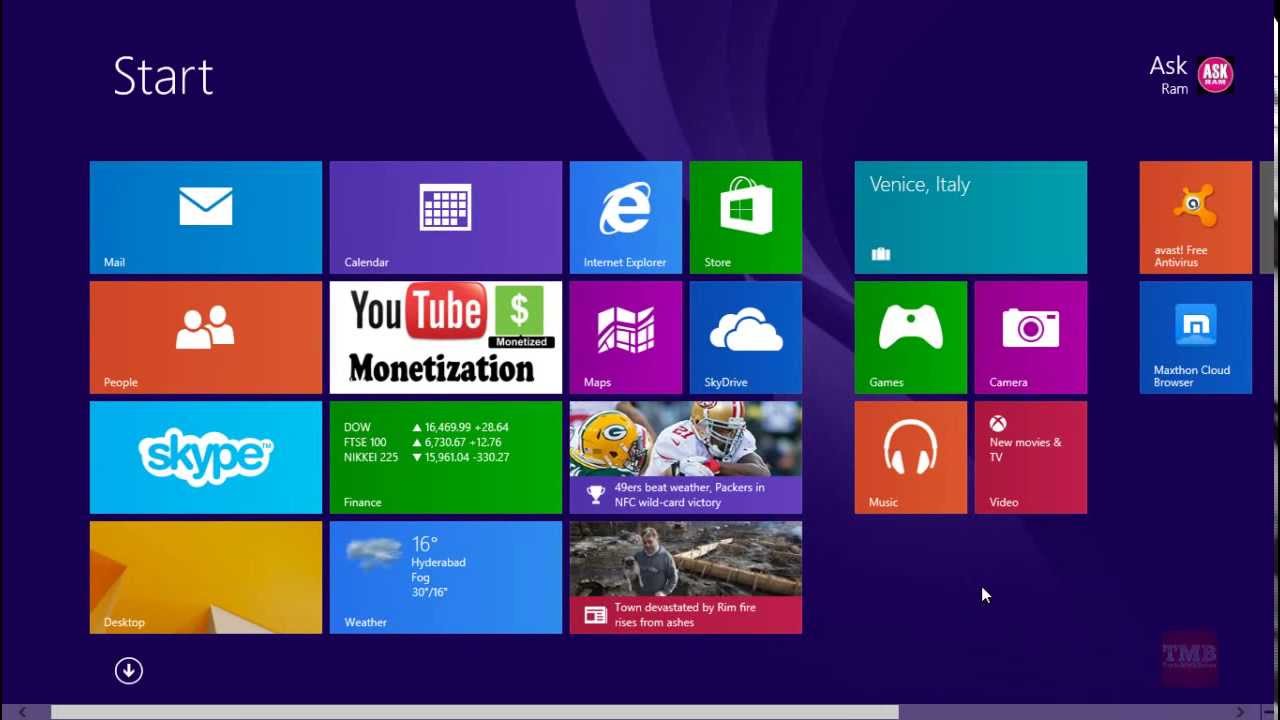Click the Ask Ram user account name
Image resolution: width=1280 pixels, height=720 pixels.
pyautogui.click(x=1168, y=75)
